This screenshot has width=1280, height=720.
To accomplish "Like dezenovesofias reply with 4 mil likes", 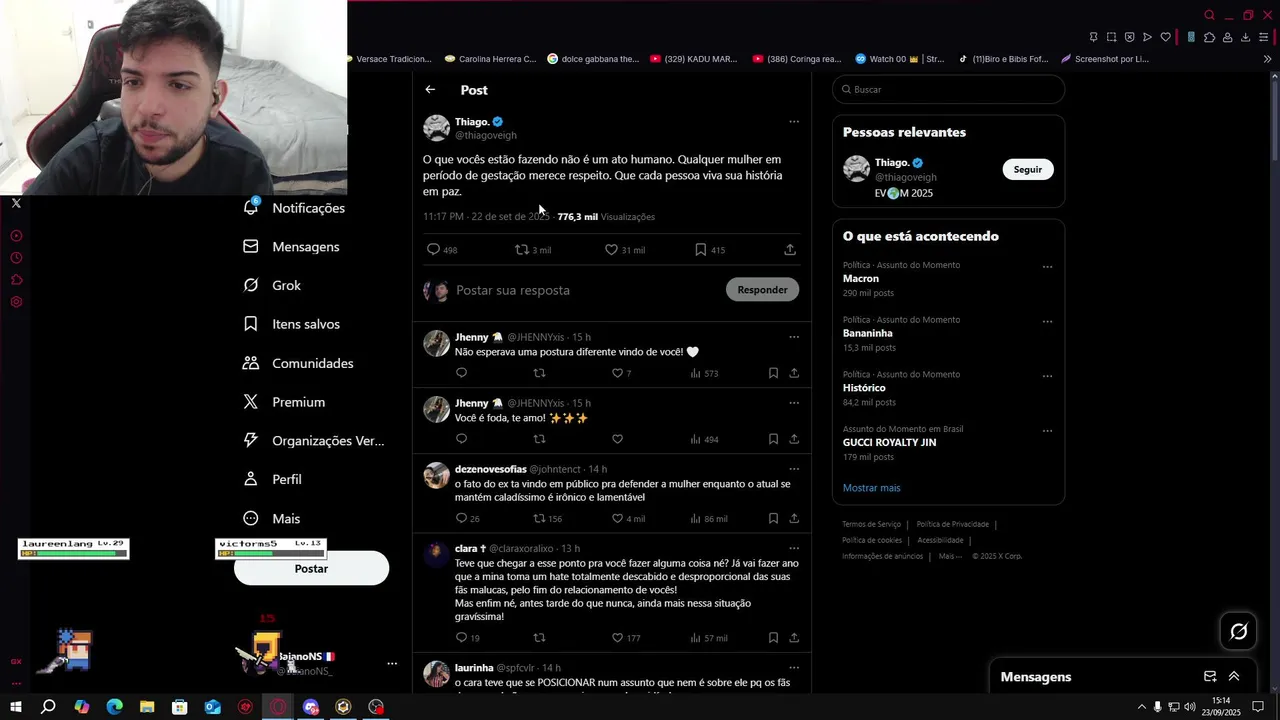I will click(x=617, y=518).
